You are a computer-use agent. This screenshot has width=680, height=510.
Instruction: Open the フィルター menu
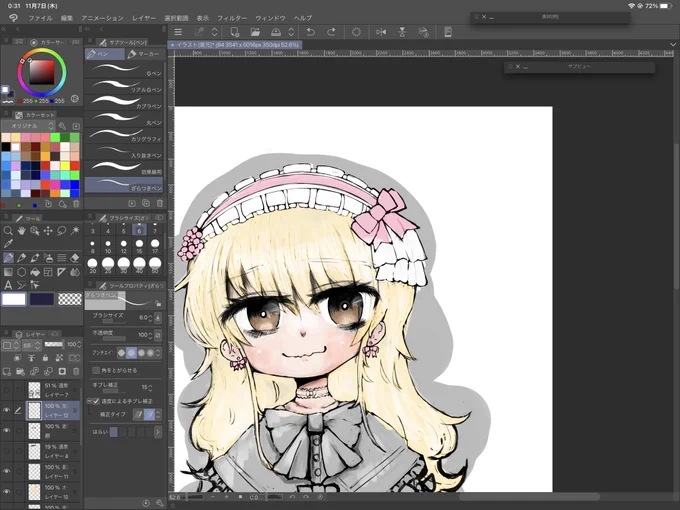coord(232,18)
